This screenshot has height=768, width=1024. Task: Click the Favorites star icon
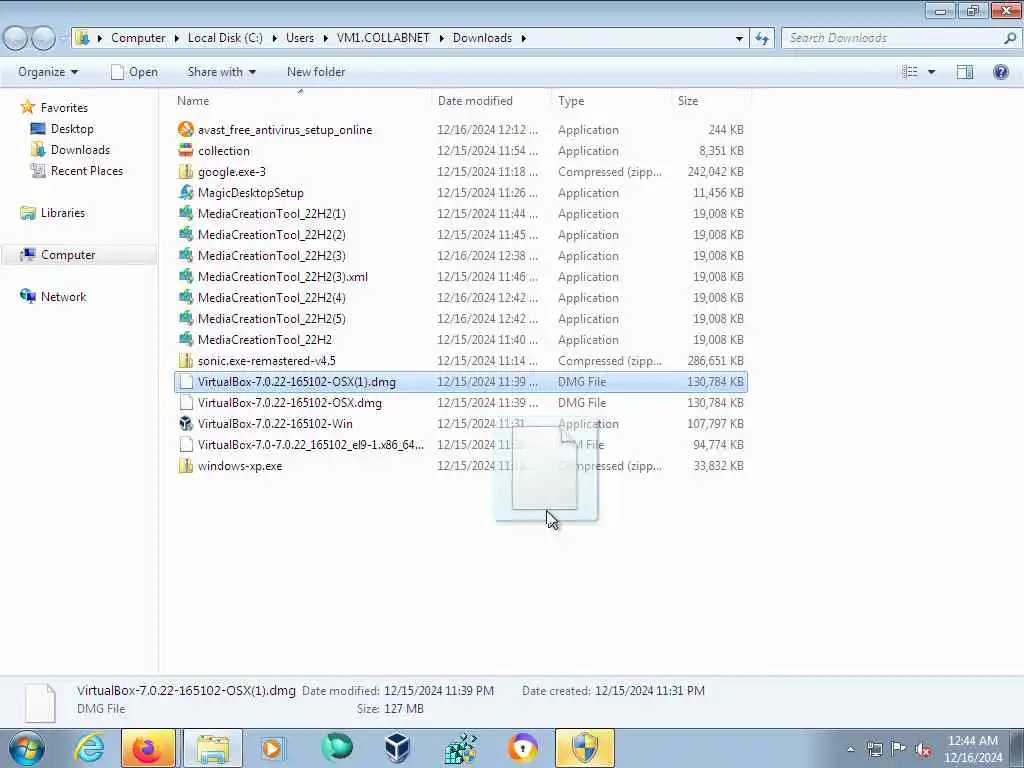(x=27, y=107)
